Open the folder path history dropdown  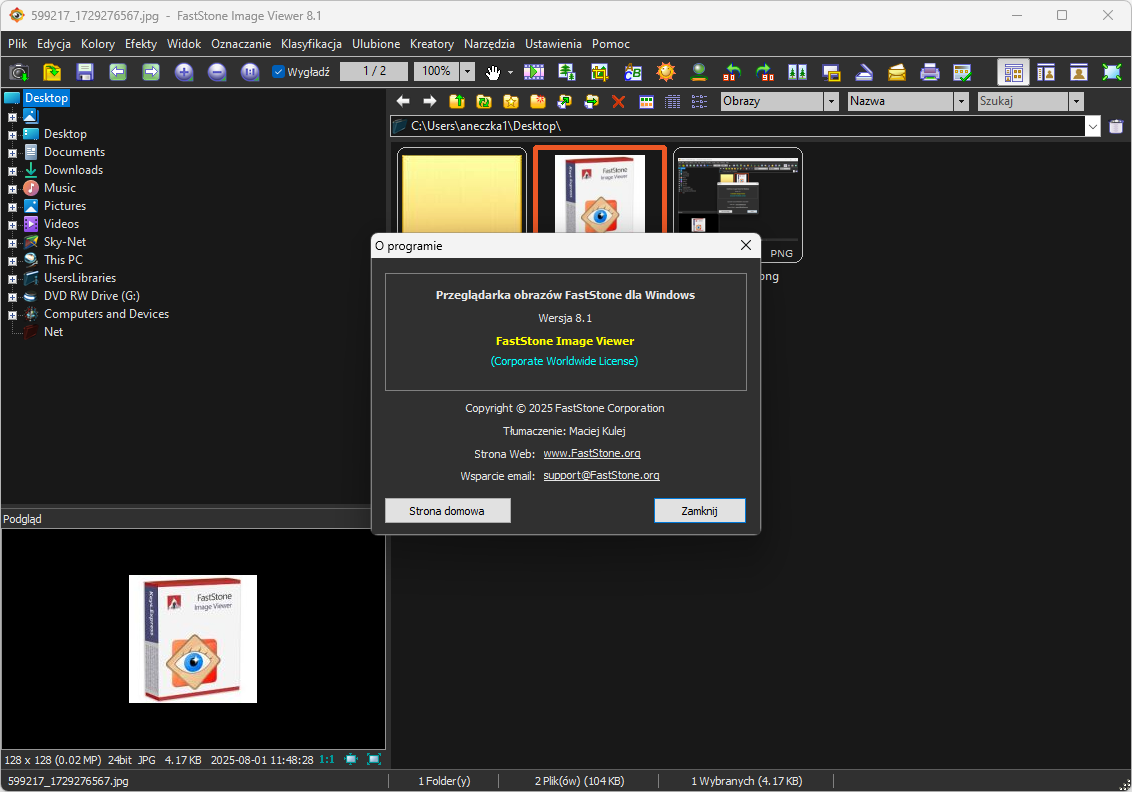[1093, 126]
